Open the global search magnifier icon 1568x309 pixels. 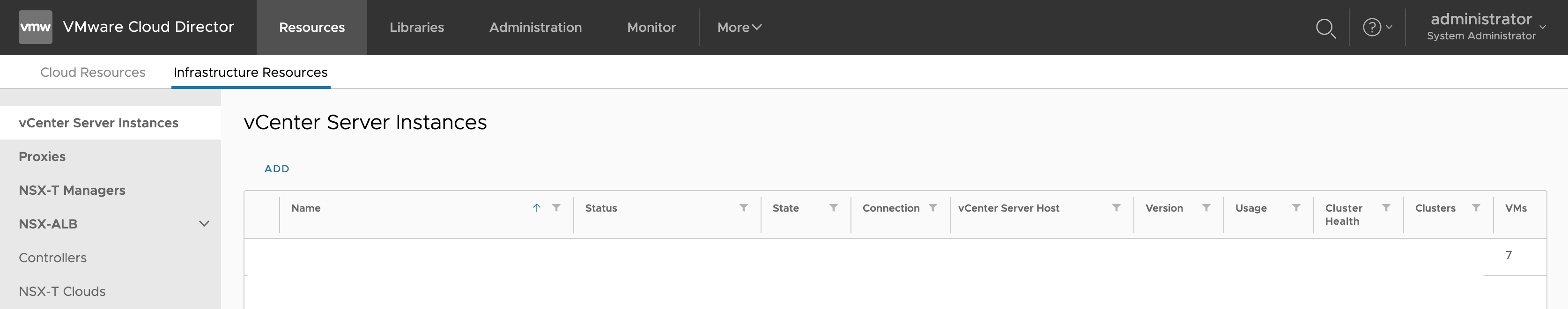pos(1325,28)
